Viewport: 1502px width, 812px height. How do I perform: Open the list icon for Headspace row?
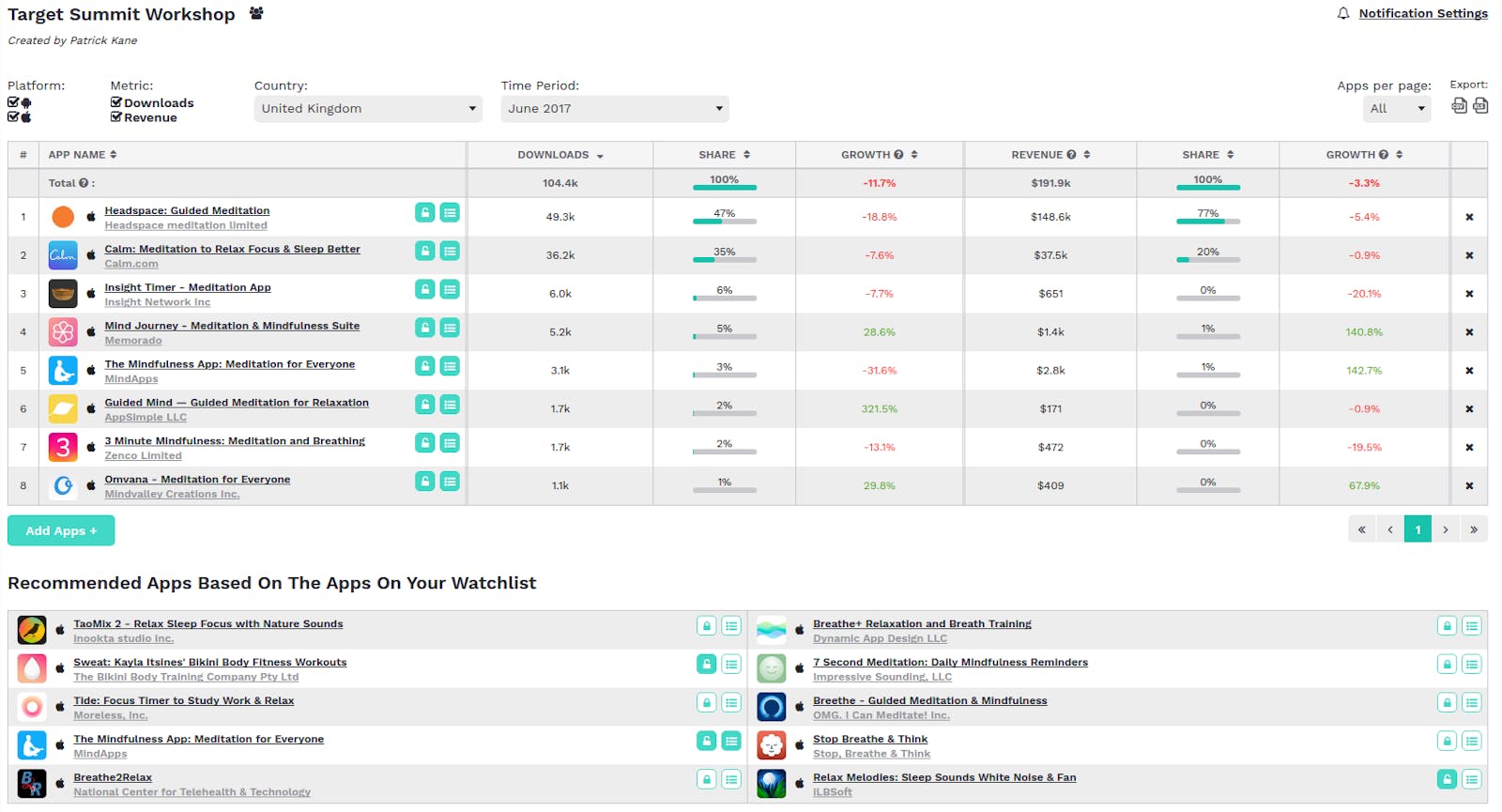coord(450,213)
